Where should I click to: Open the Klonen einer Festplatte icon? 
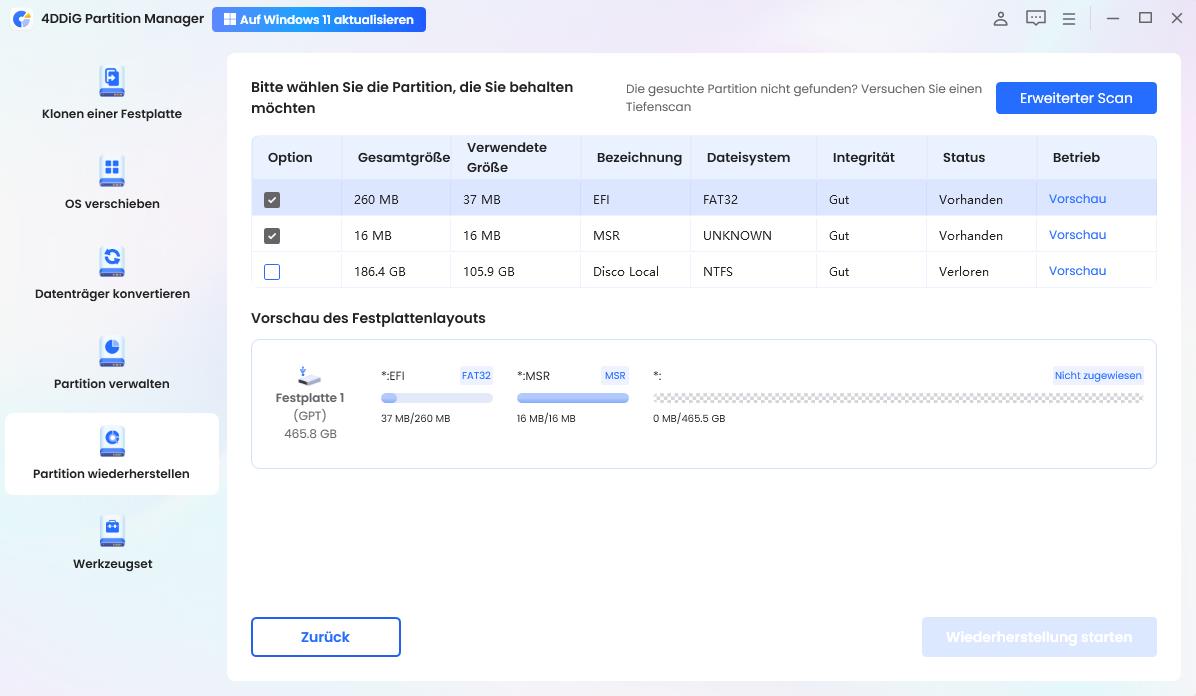coord(112,80)
